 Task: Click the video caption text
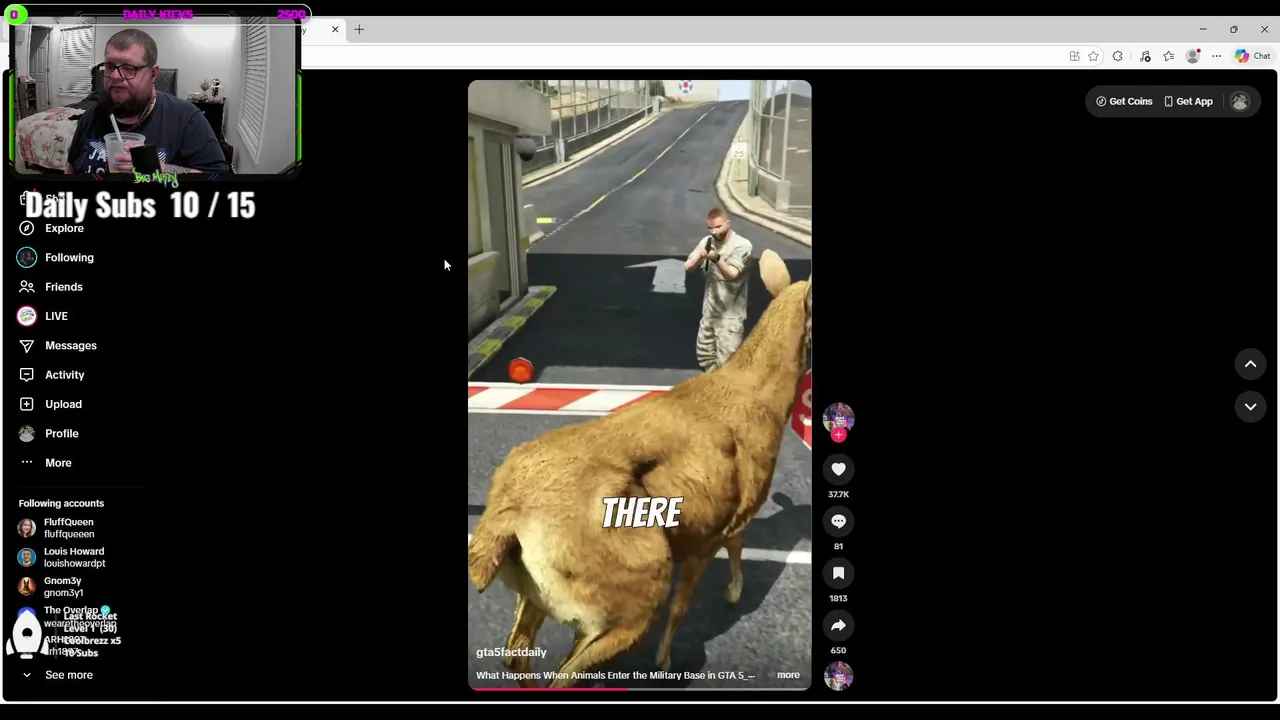[615, 675]
